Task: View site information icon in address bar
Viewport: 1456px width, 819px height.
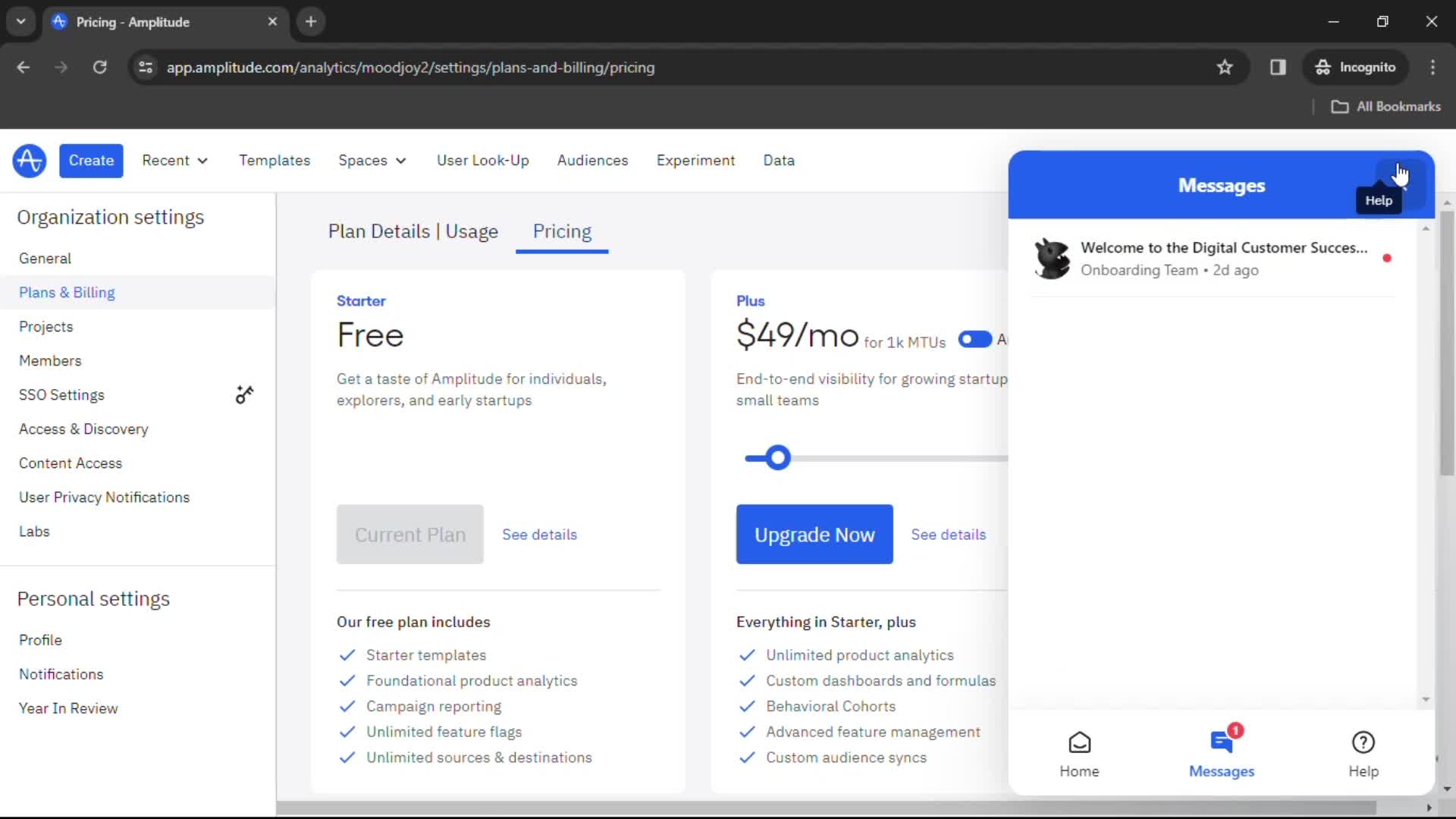Action: point(146,67)
